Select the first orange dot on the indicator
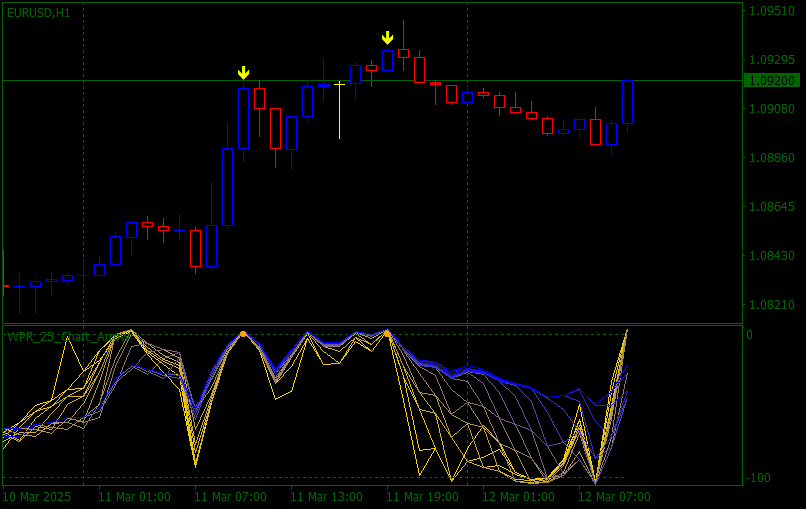The width and height of the screenshot is (806, 509). pos(243,334)
